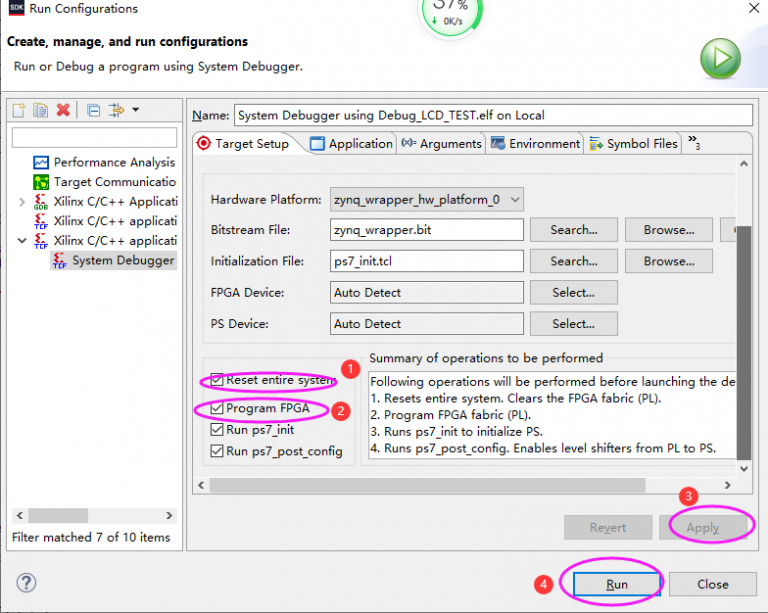Disable the Run ps7_post_config checkbox
The image size is (768, 613).
pos(217,451)
